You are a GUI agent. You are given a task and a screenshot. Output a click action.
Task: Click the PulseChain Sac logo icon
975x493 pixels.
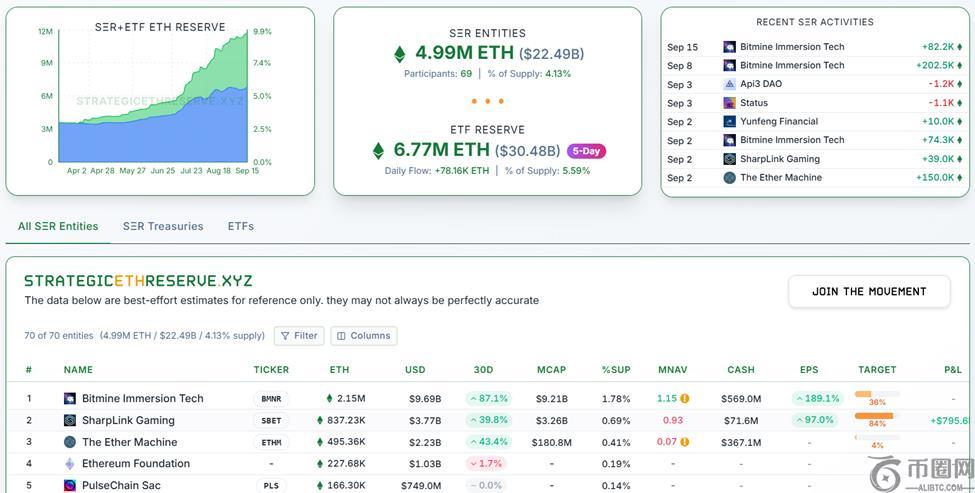coord(70,486)
